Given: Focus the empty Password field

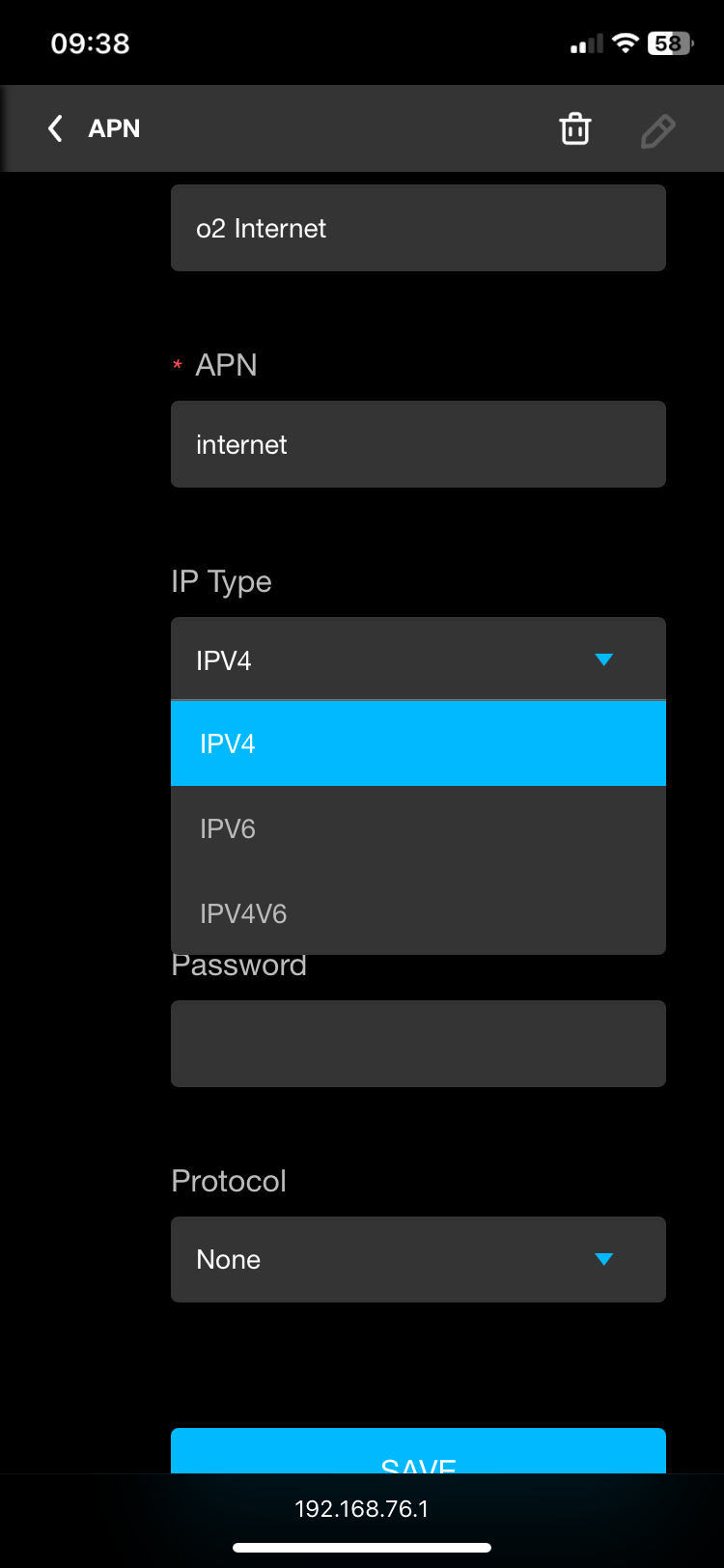Looking at the screenshot, I should [x=418, y=1044].
